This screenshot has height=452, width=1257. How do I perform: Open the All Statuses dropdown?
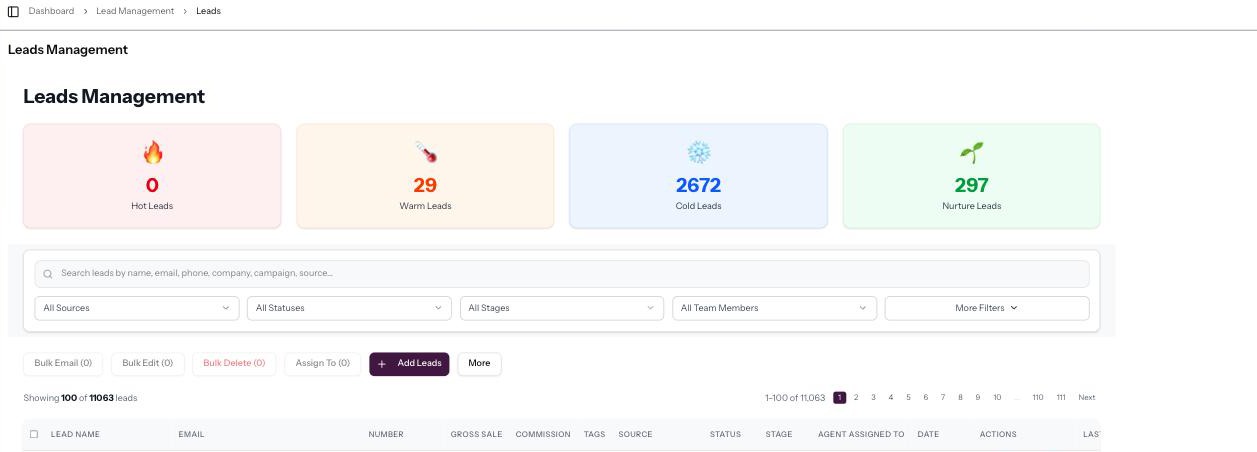coord(349,308)
